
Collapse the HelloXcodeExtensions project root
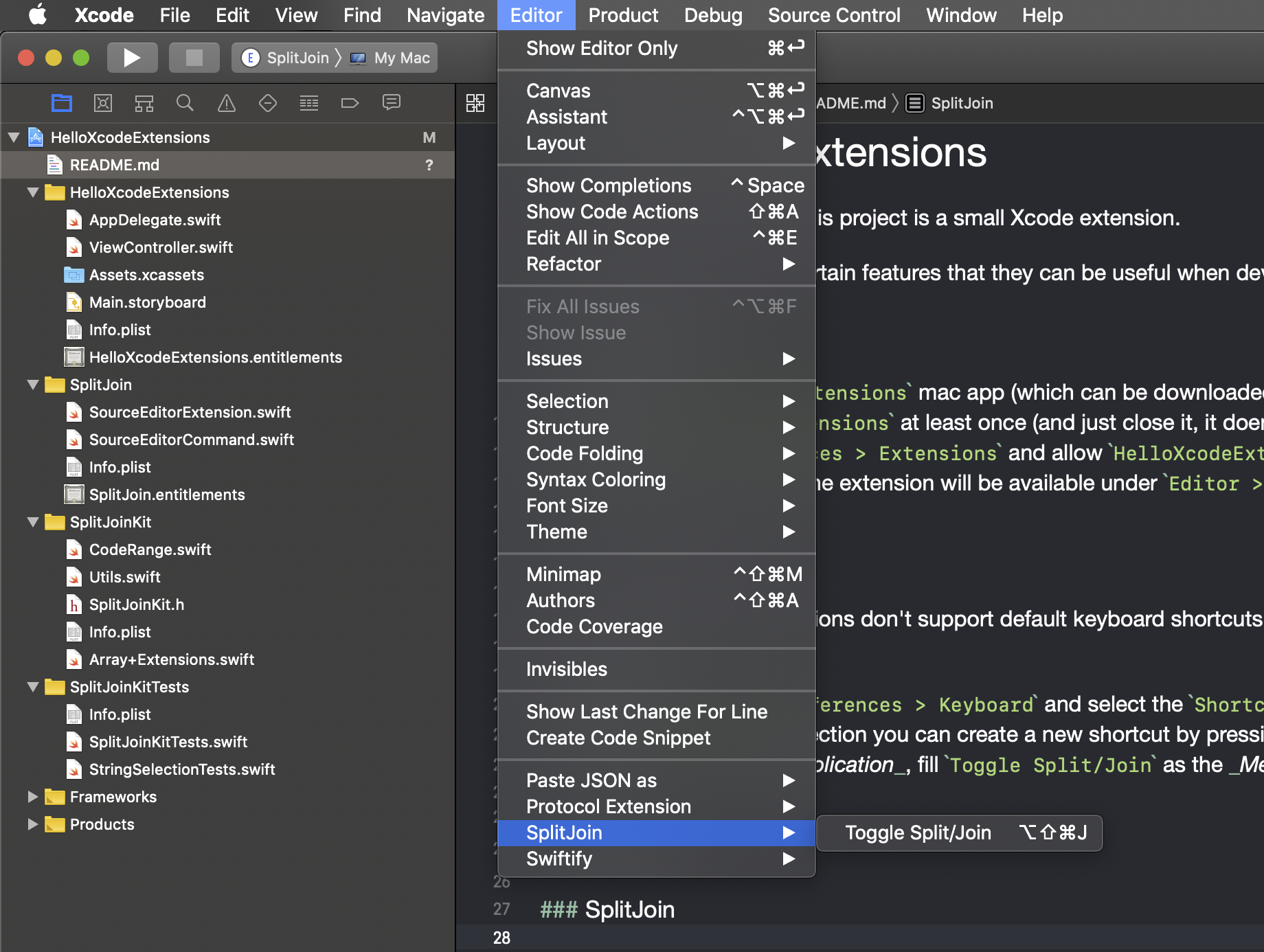click(x=14, y=137)
